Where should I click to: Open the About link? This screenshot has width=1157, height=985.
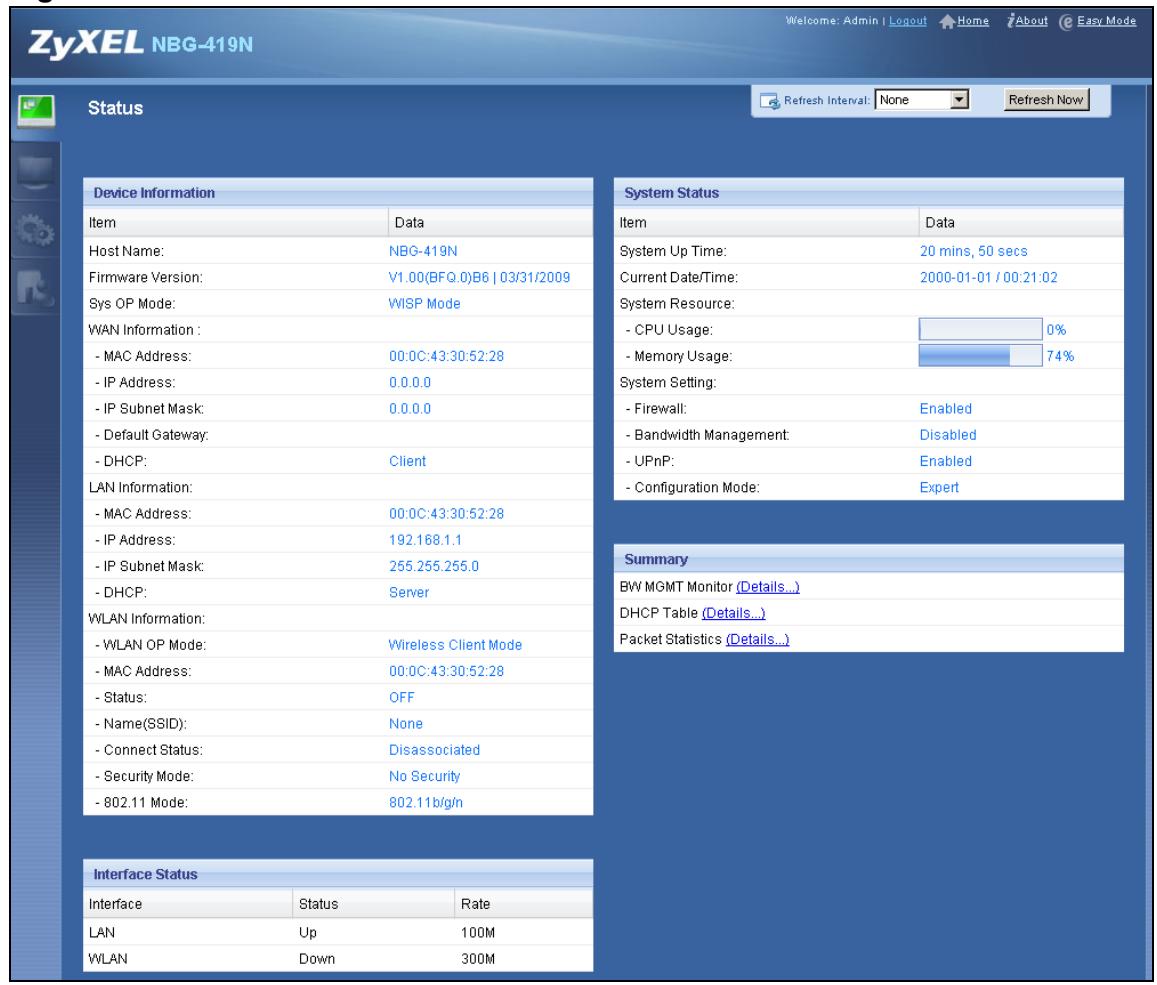1032,21
